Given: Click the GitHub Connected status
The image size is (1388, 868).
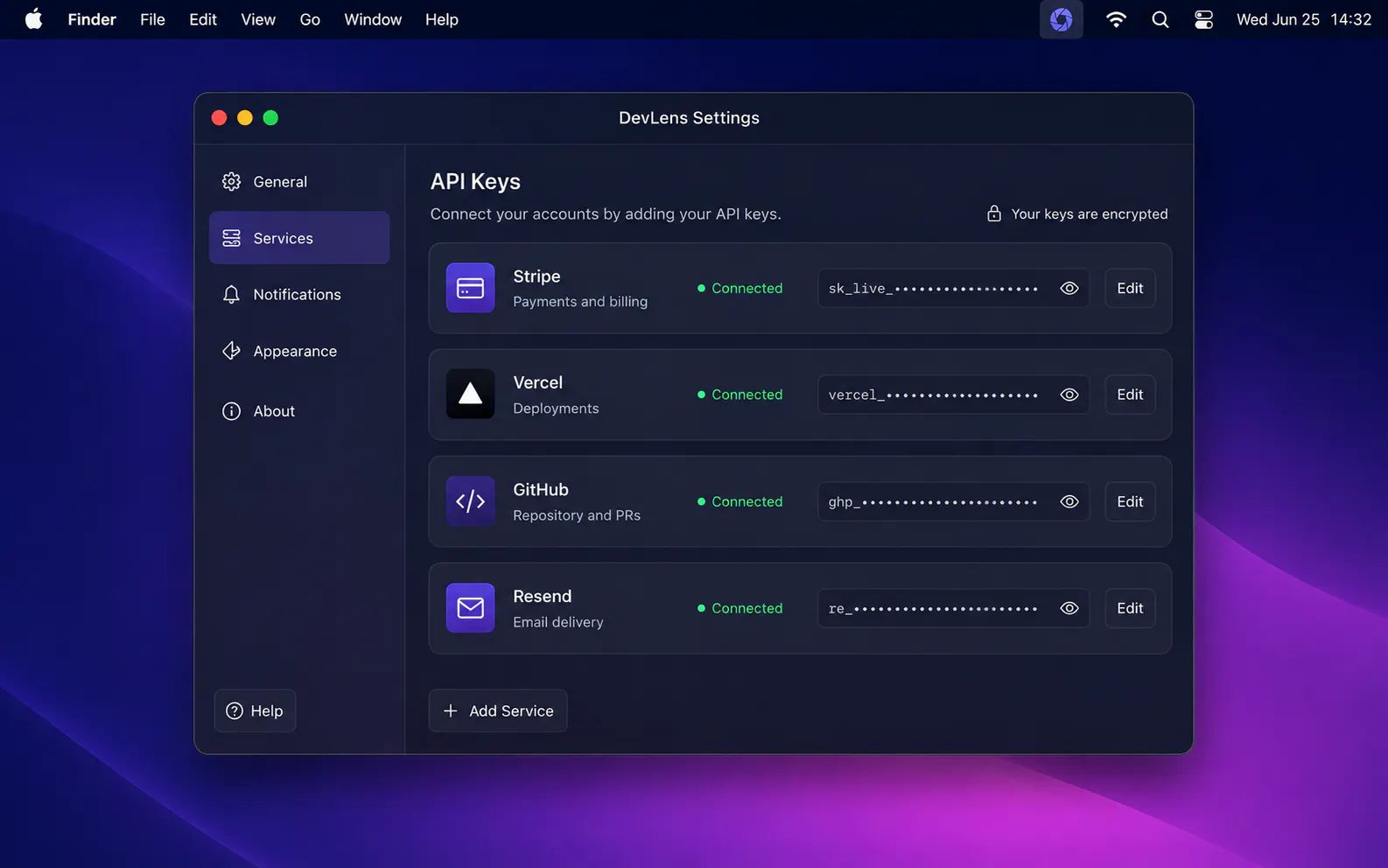Looking at the screenshot, I should pos(740,501).
